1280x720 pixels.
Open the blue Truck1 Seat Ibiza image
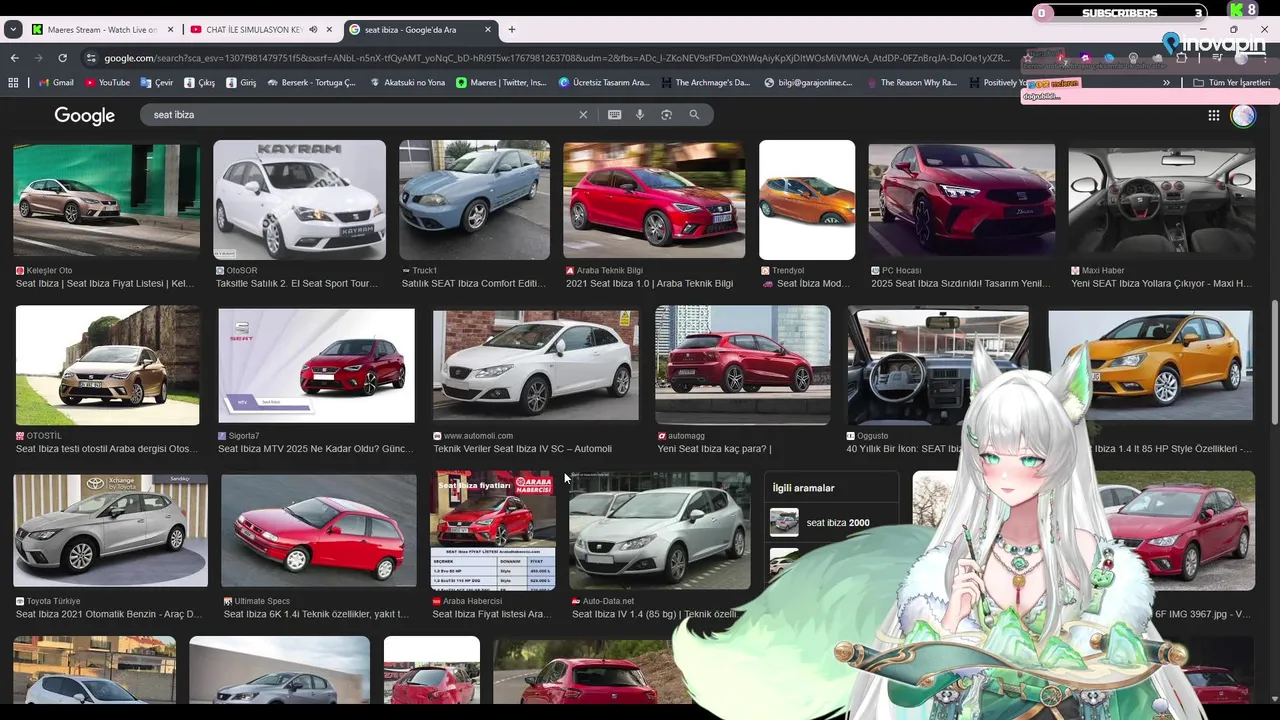474,200
